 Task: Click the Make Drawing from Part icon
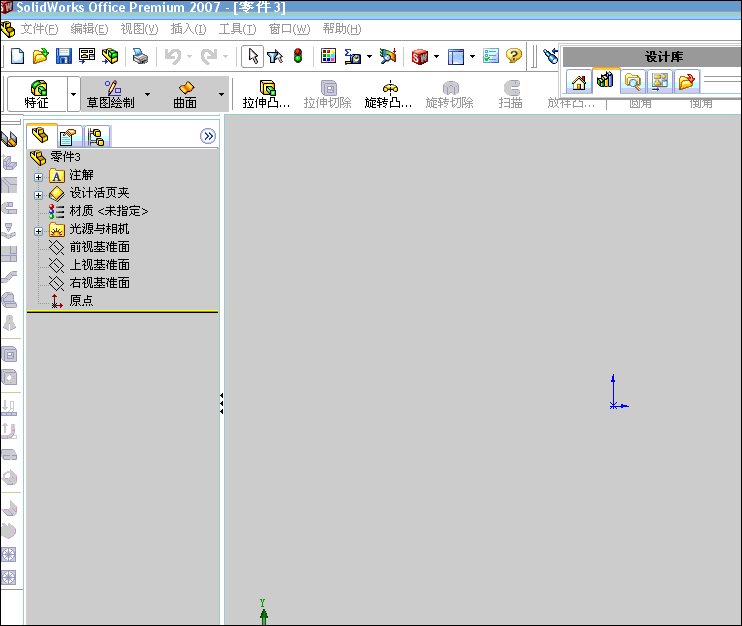point(87,56)
